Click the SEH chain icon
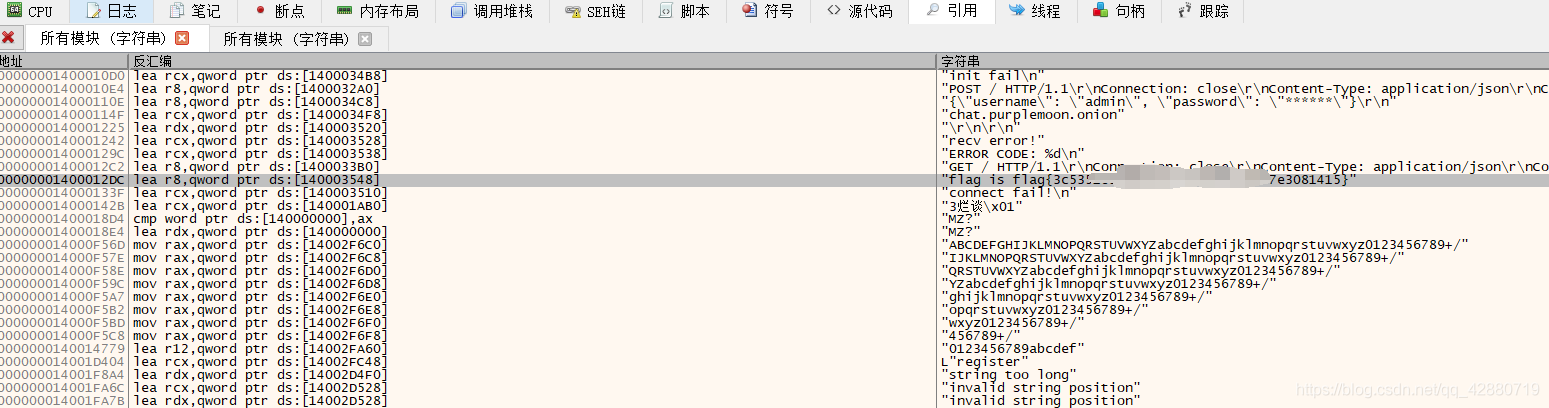This screenshot has width=1549, height=408. pos(573,11)
